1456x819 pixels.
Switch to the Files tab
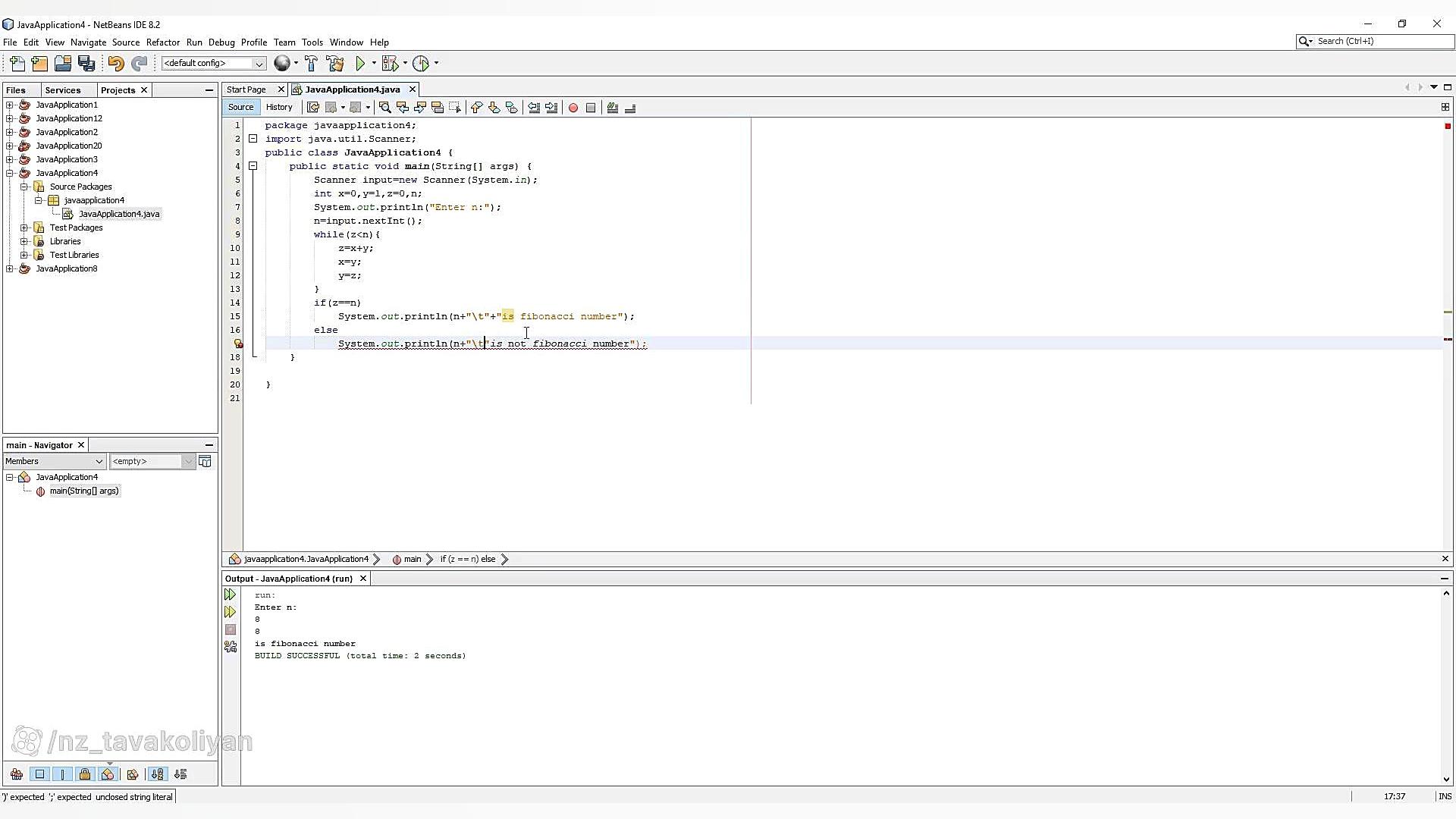16,90
